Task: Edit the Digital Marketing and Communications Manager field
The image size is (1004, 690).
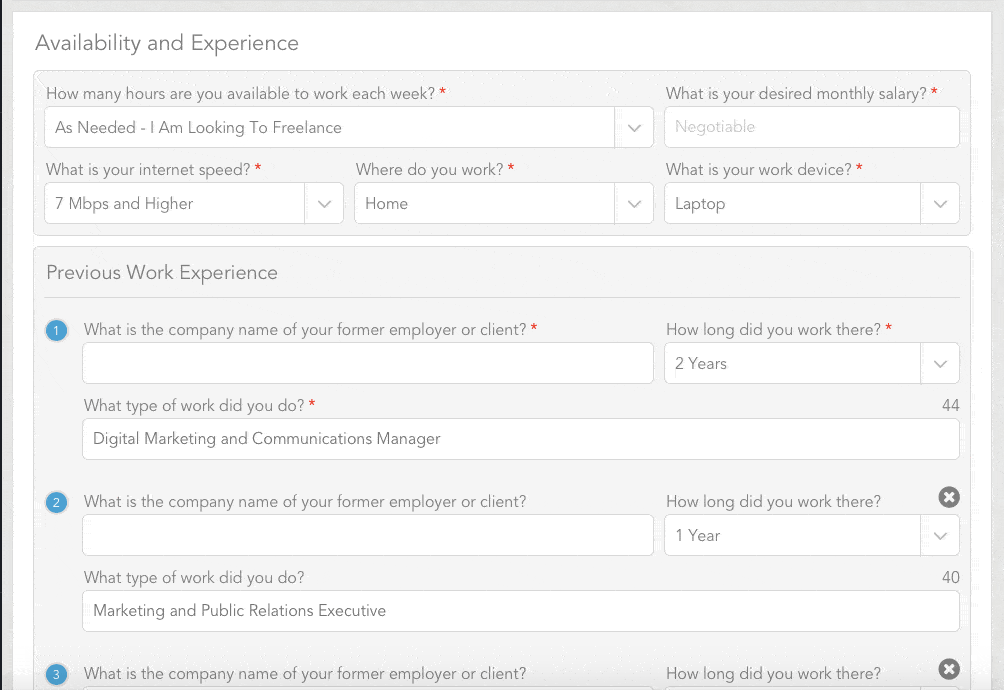Action: (520, 439)
